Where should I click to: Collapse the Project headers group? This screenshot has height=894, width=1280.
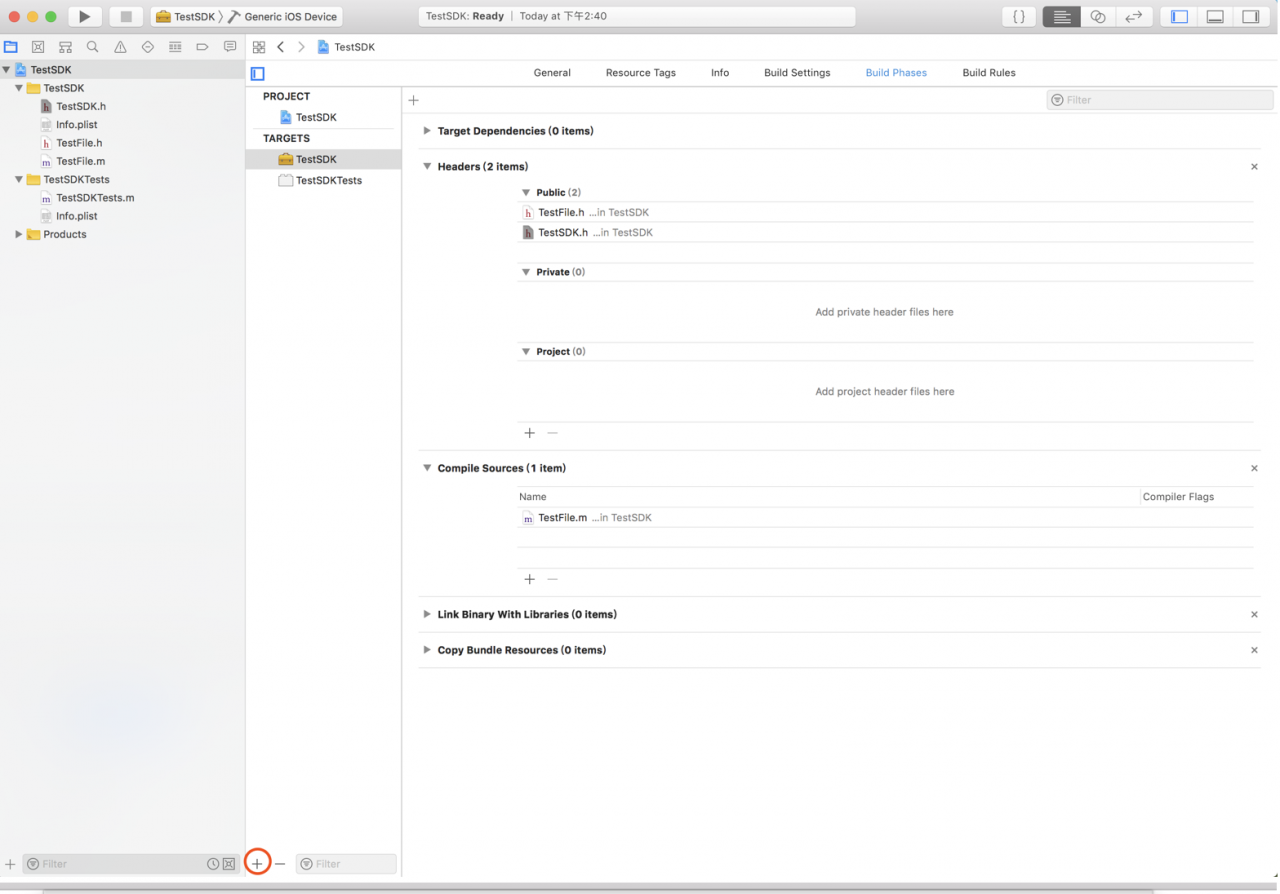526,352
